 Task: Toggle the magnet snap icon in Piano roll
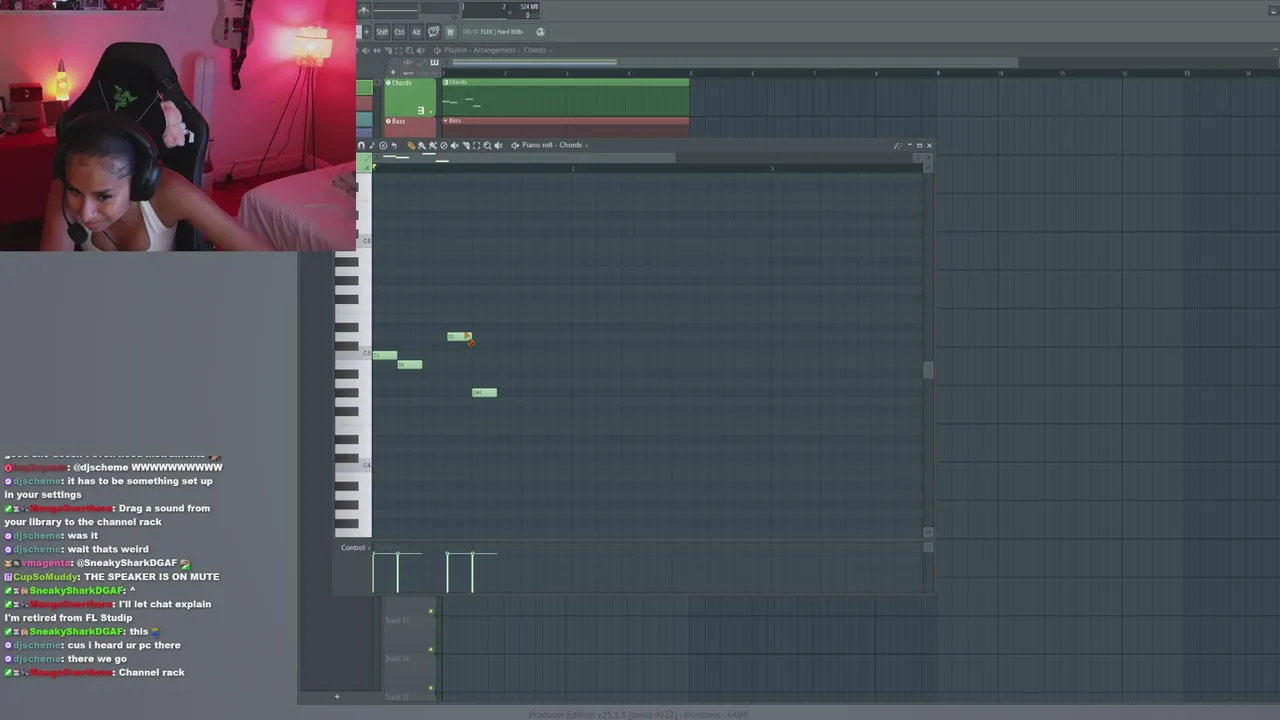click(361, 145)
